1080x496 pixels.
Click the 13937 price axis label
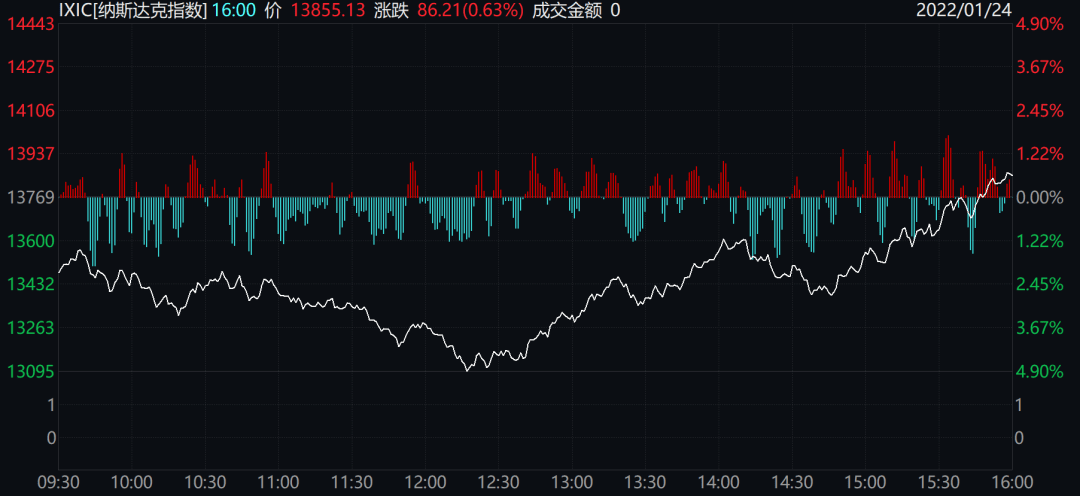click(x=28, y=154)
